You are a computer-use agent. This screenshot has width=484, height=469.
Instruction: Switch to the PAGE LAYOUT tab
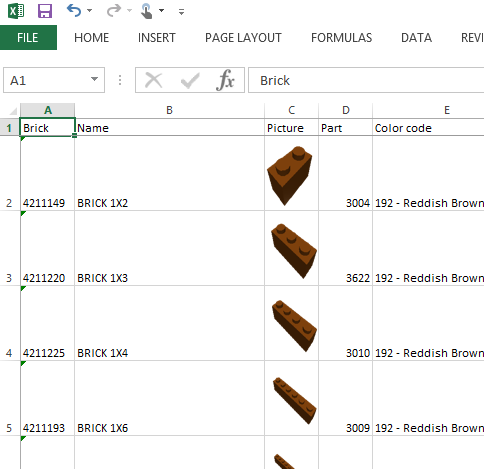point(243,38)
